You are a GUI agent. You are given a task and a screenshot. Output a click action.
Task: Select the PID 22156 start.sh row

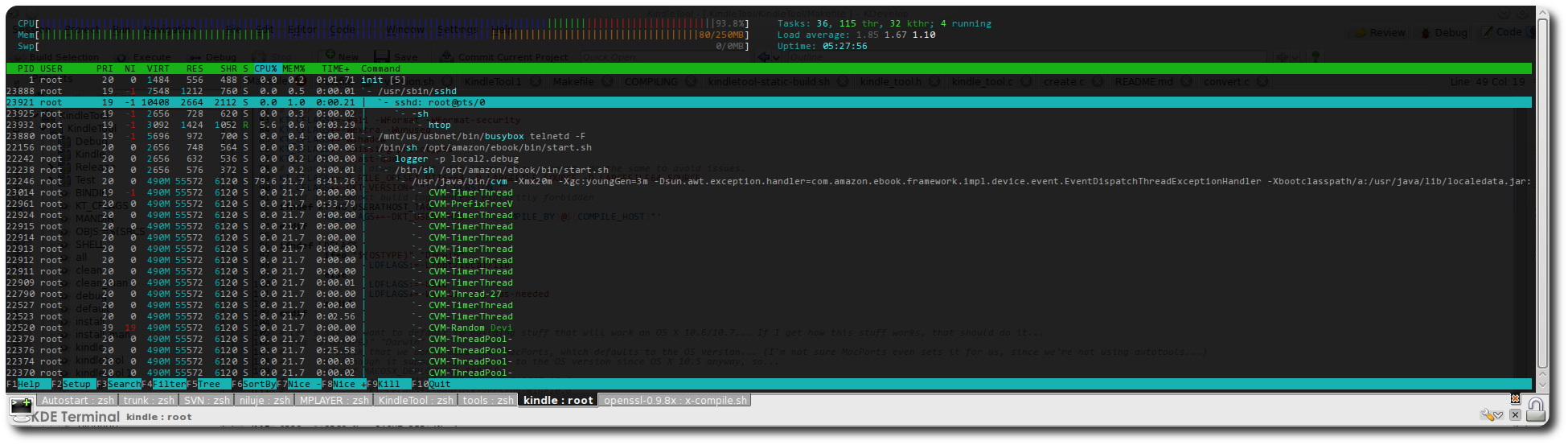tap(769, 147)
